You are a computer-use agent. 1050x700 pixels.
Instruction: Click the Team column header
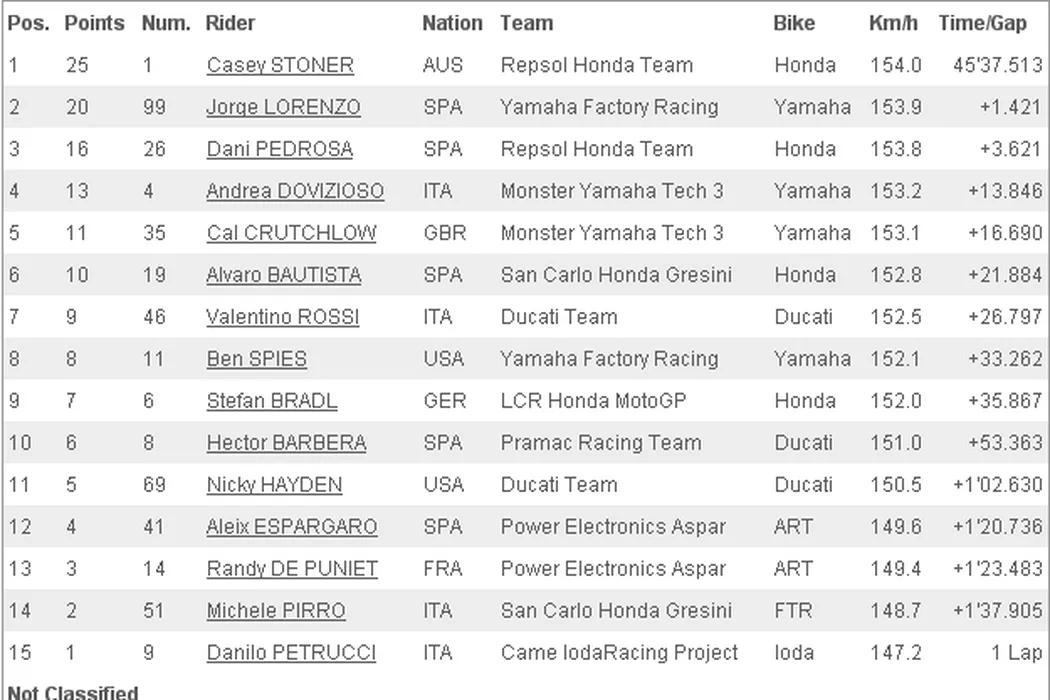click(526, 23)
